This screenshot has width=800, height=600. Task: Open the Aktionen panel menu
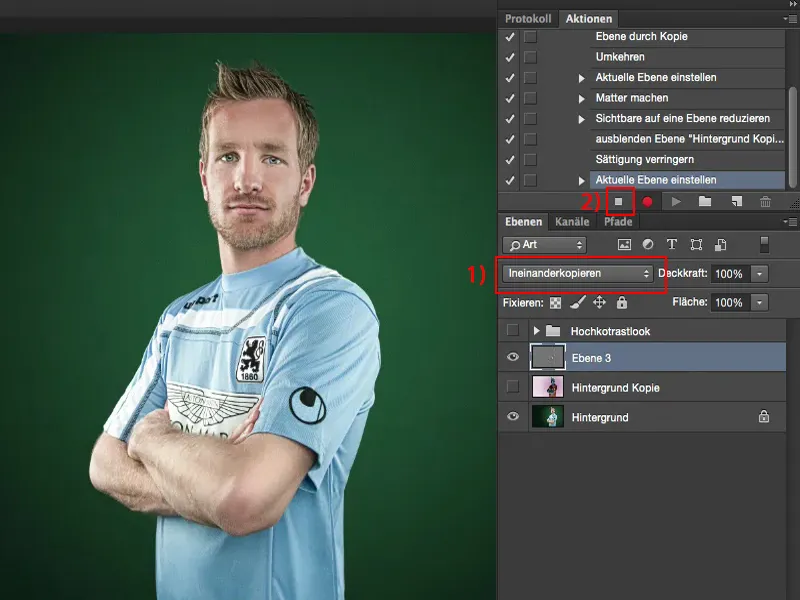click(791, 19)
